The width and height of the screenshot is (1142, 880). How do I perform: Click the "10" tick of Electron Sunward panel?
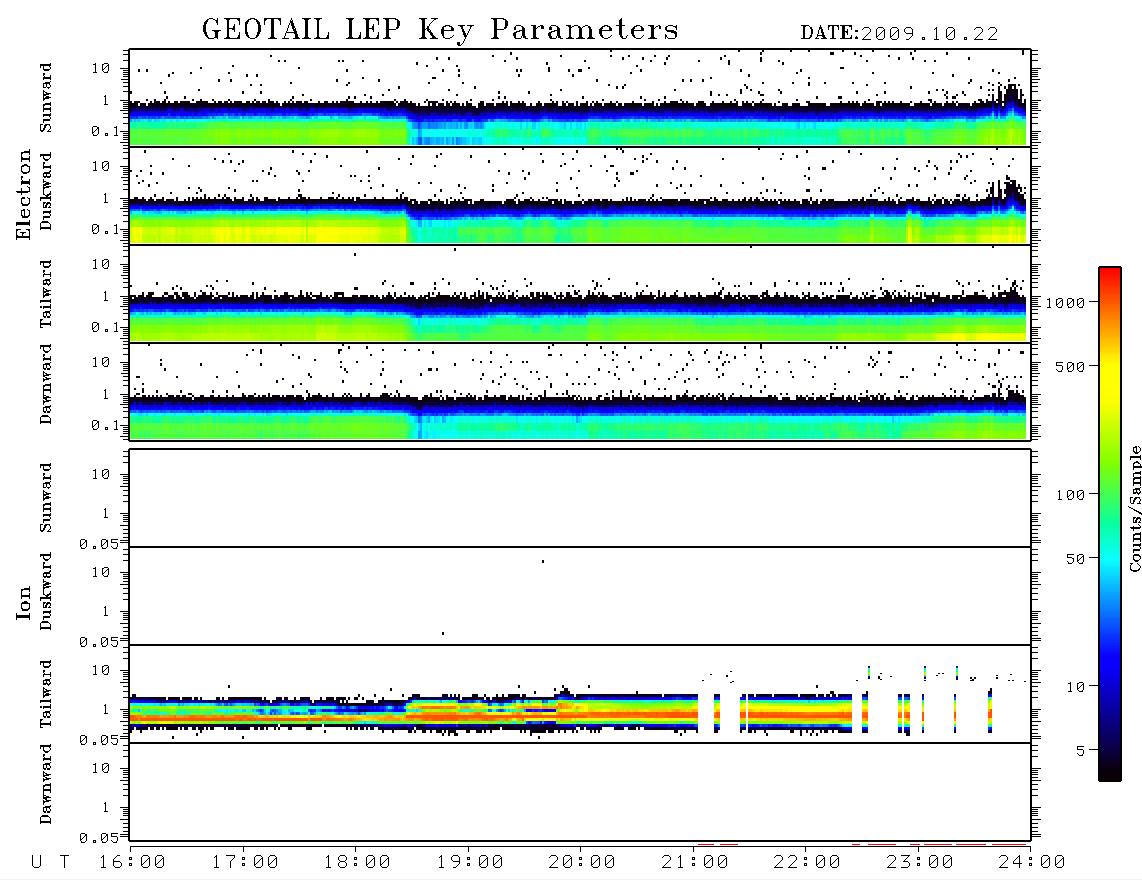click(x=101, y=68)
